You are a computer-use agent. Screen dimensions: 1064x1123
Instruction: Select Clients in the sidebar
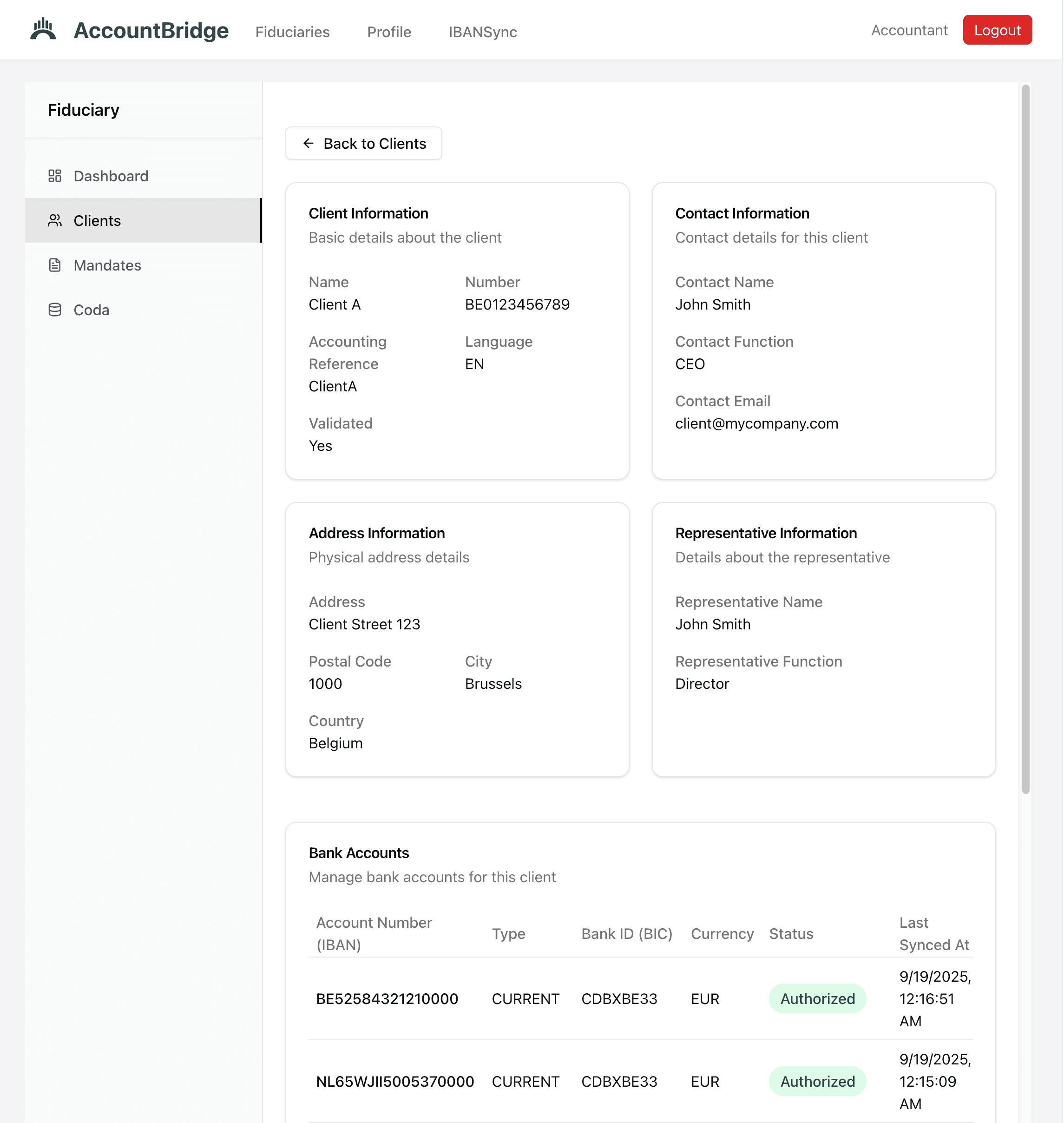[x=143, y=221]
